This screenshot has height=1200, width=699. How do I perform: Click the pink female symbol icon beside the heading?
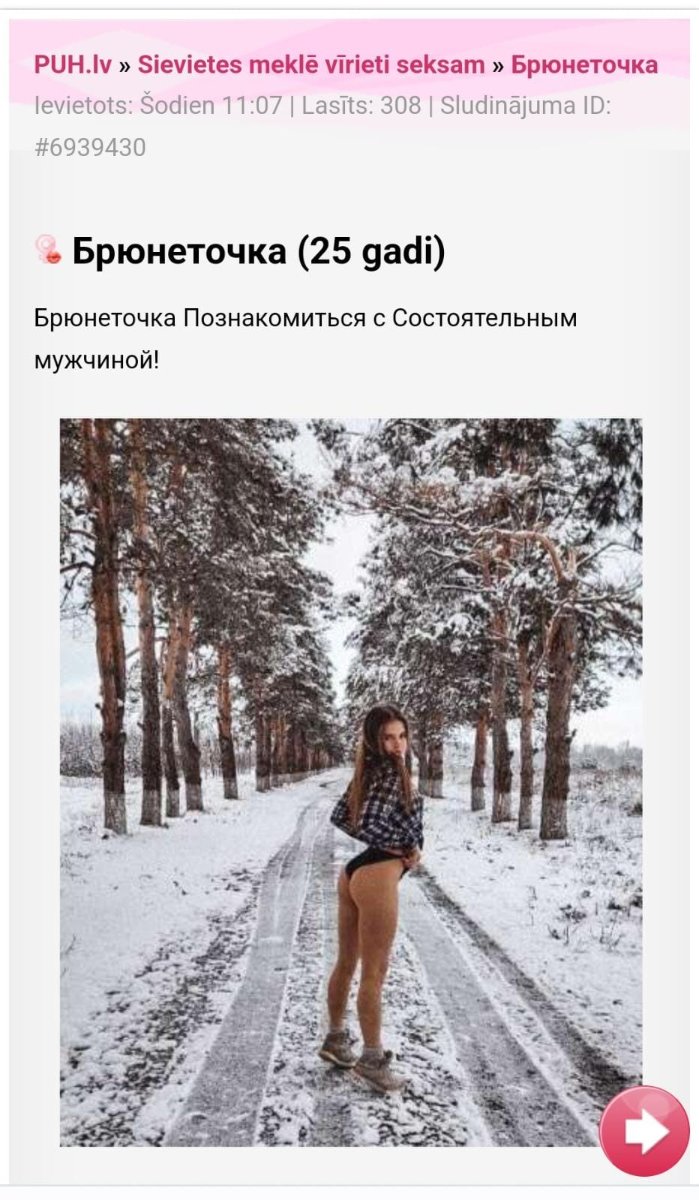coord(48,250)
